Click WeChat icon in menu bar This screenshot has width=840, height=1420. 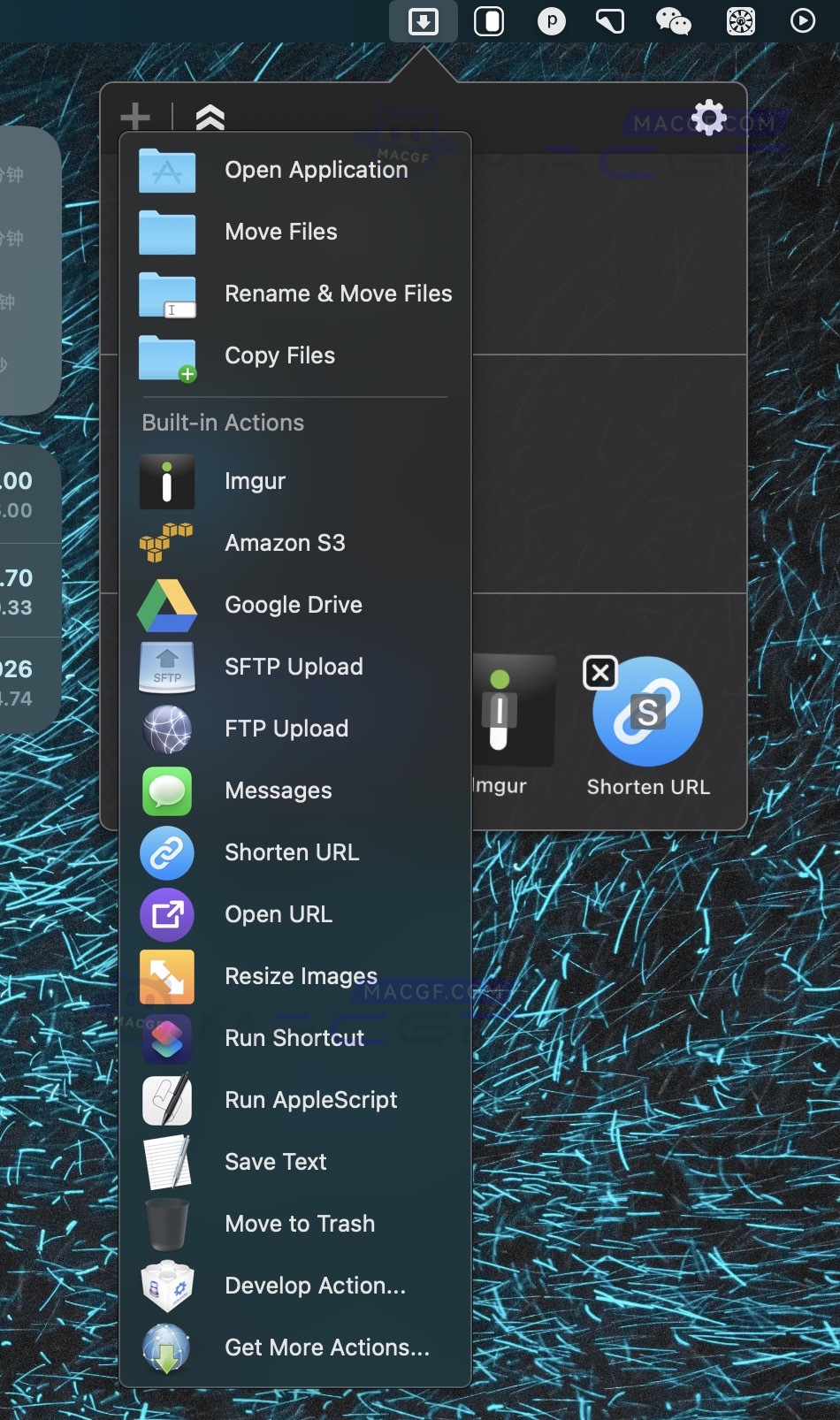tap(673, 21)
